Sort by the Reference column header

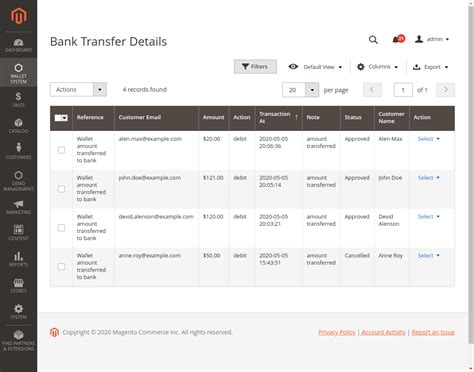(x=93, y=118)
